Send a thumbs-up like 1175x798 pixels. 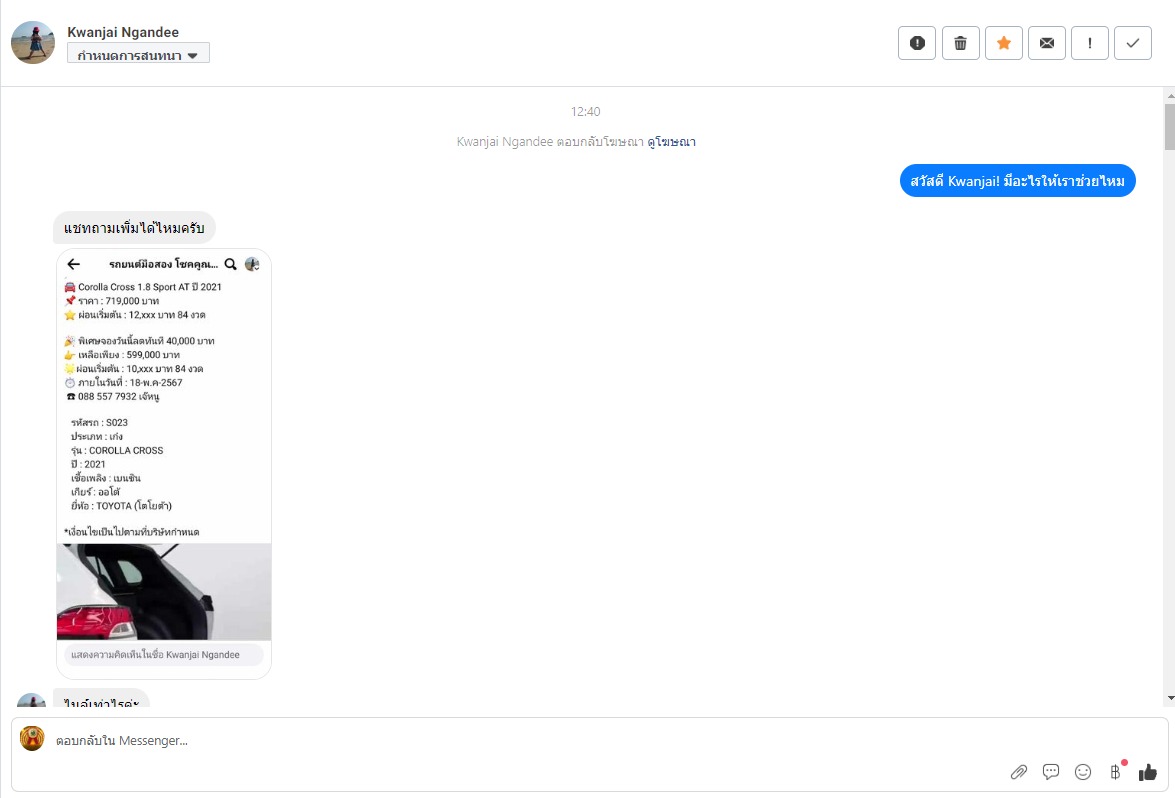1147,772
